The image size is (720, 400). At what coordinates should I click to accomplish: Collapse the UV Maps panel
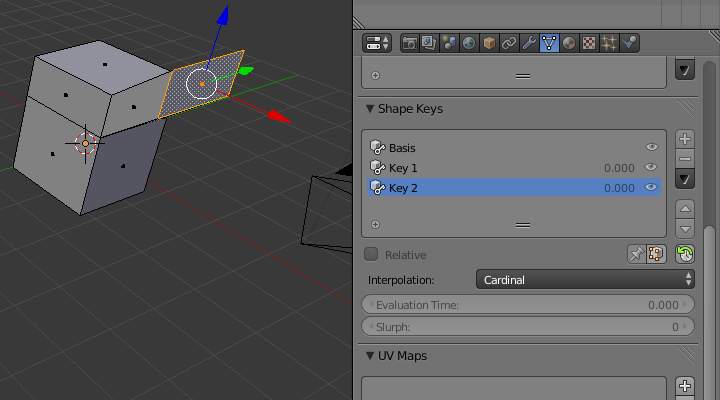pyautogui.click(x=370, y=355)
